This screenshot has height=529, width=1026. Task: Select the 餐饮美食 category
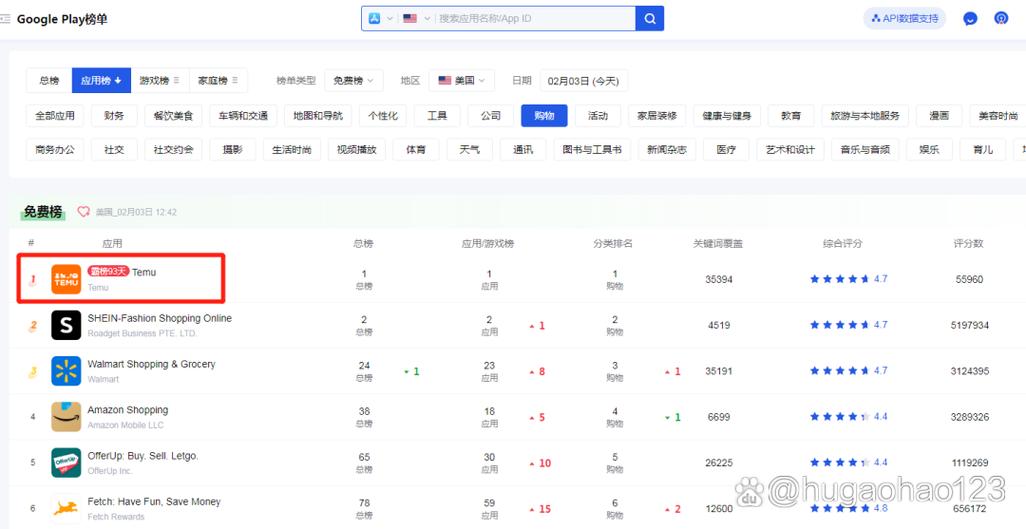(x=173, y=116)
